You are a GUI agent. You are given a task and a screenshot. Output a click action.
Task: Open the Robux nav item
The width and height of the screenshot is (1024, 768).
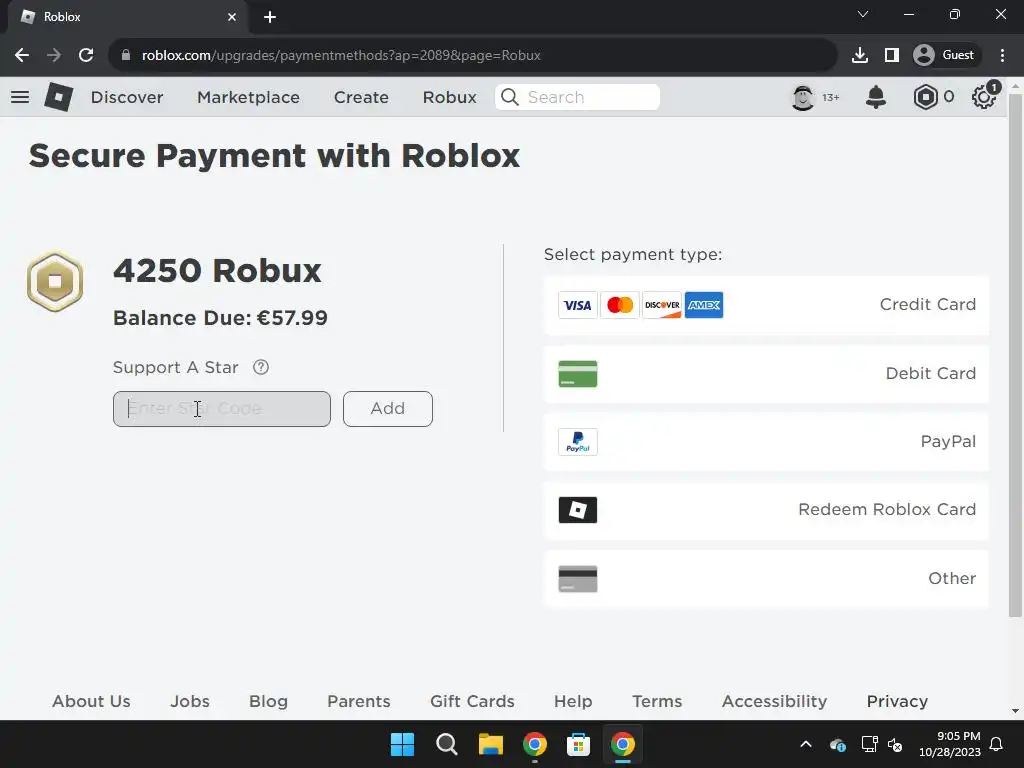pyautogui.click(x=449, y=97)
